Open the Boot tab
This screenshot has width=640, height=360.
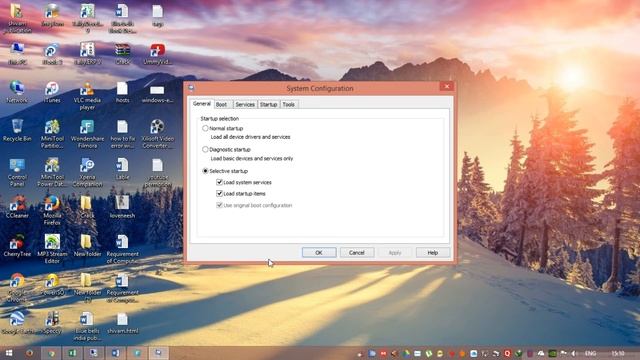[221, 104]
